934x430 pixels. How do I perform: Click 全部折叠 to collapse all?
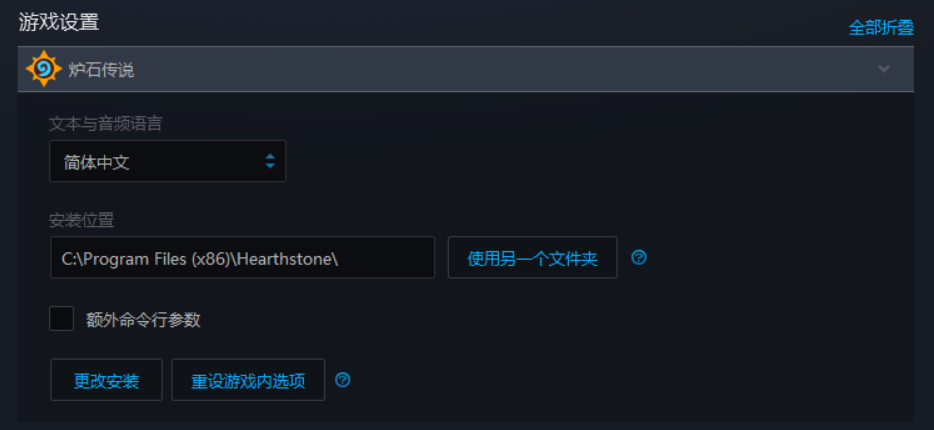tap(881, 27)
